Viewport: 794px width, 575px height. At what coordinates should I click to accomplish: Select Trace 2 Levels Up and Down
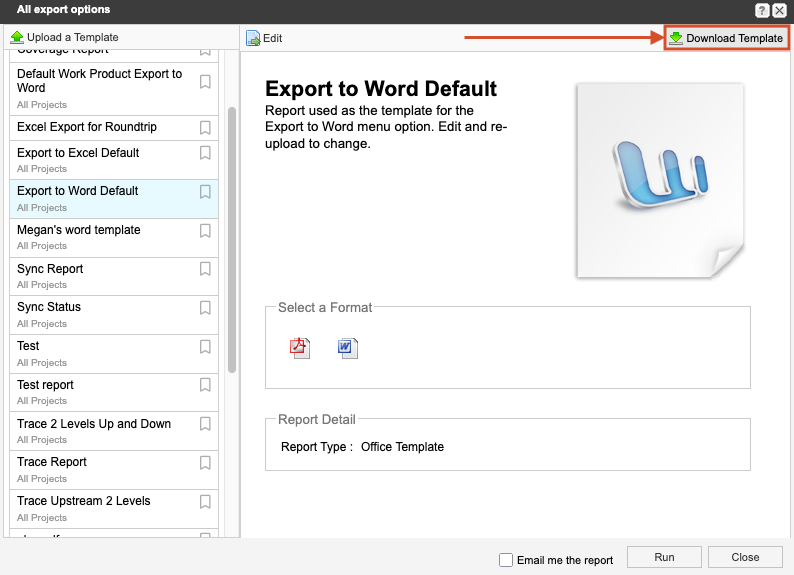pyautogui.click(x=94, y=424)
